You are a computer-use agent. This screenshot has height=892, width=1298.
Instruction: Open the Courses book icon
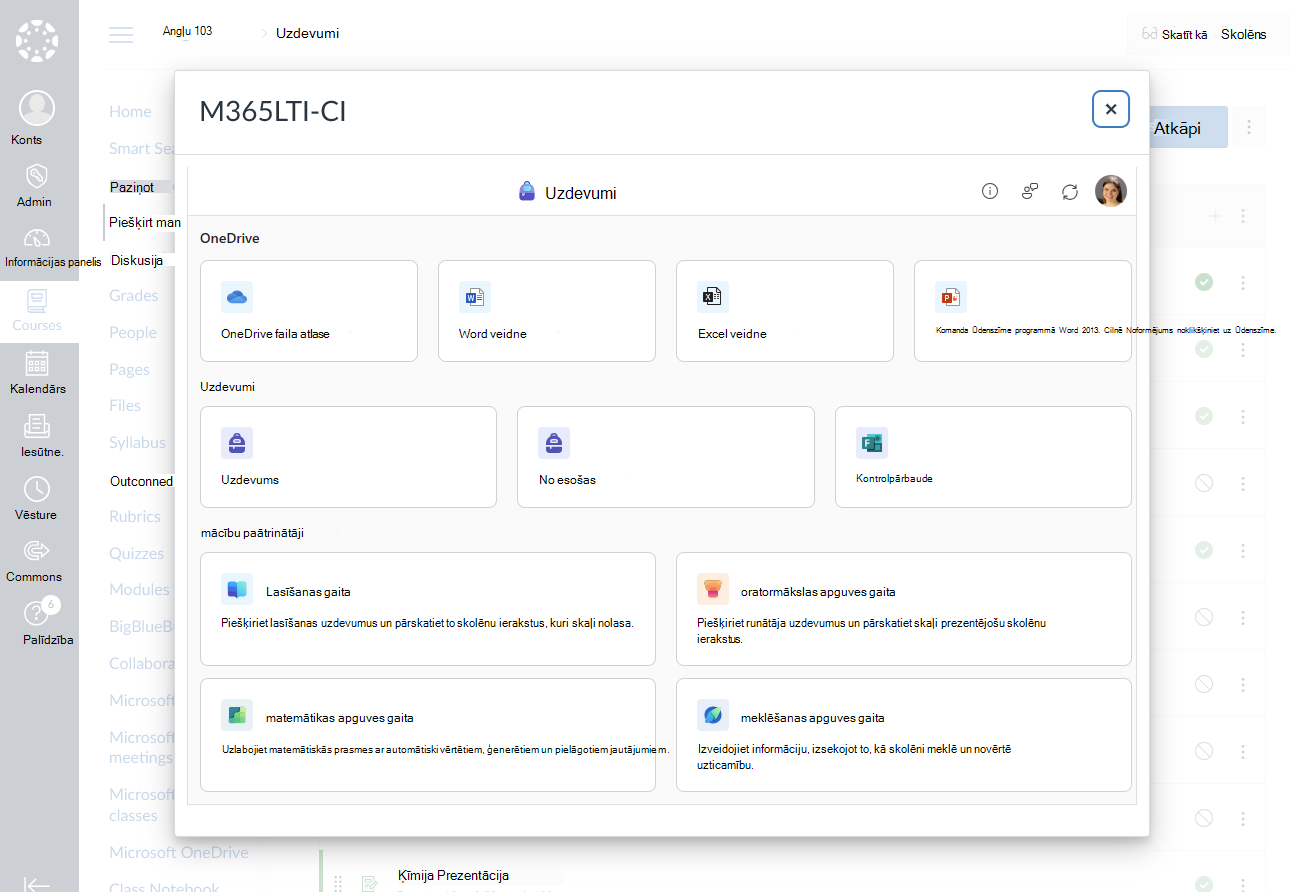tap(37, 300)
